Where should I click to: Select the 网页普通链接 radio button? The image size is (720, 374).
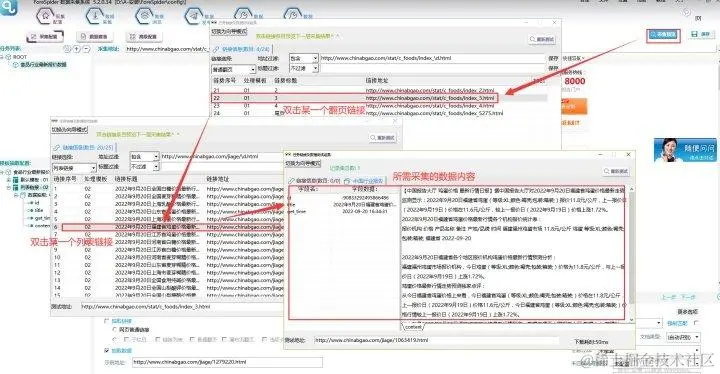click(x=115, y=329)
